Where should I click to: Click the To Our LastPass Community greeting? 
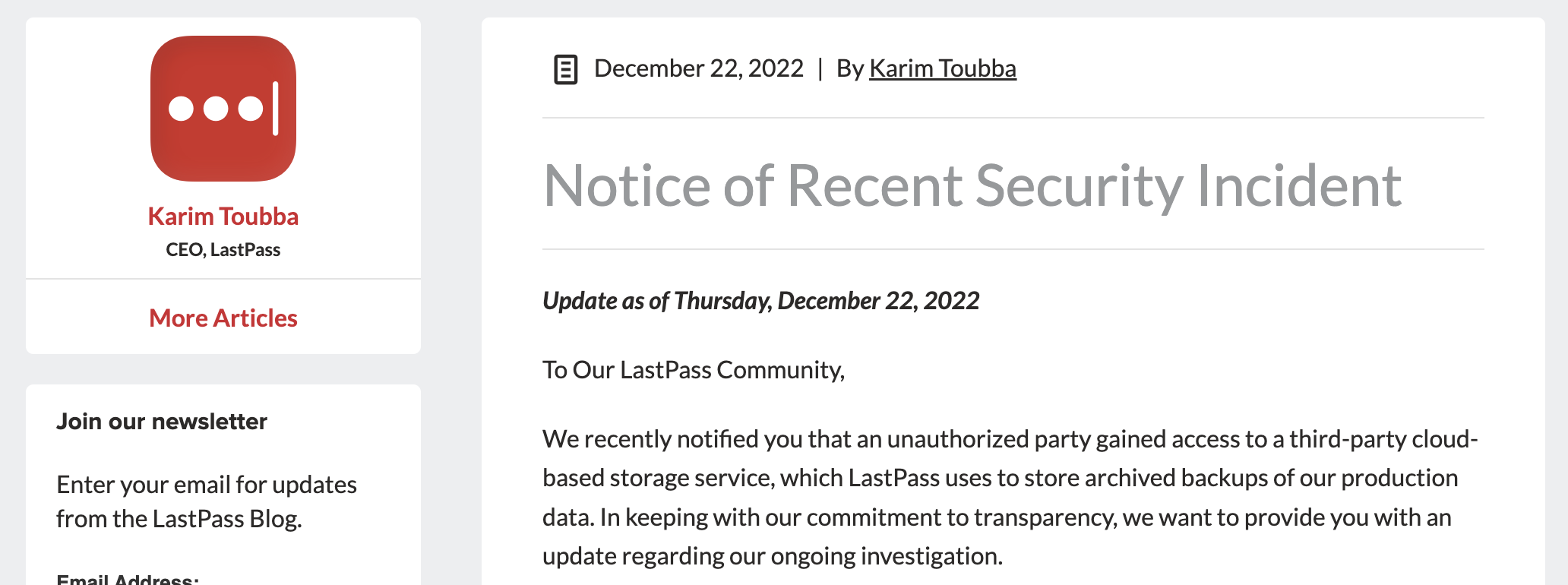tap(692, 370)
